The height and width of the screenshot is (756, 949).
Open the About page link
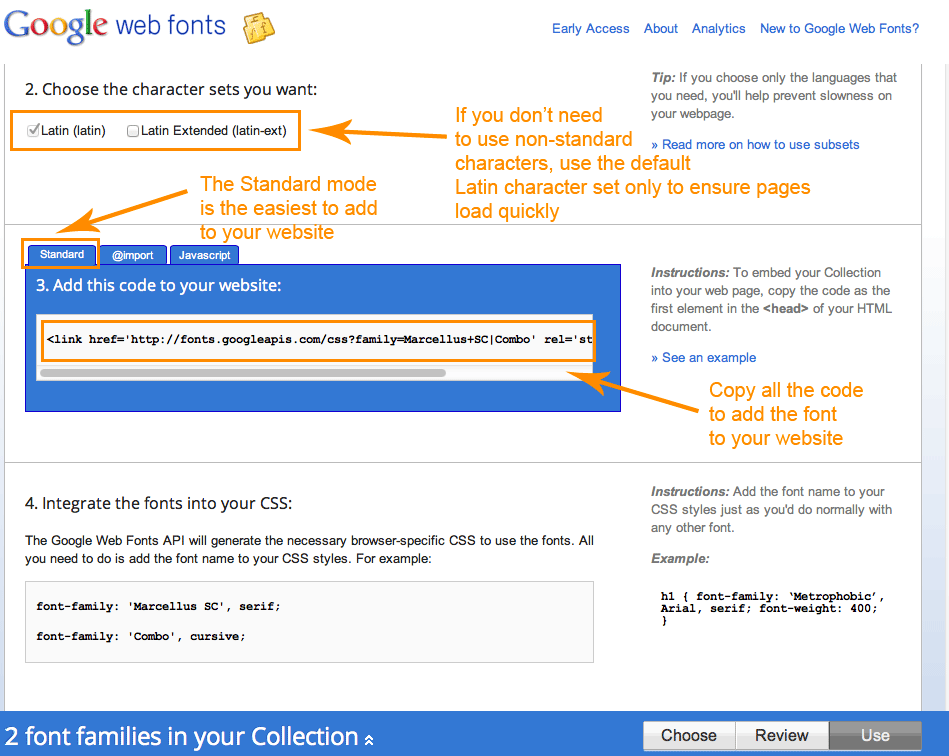[x=660, y=28]
